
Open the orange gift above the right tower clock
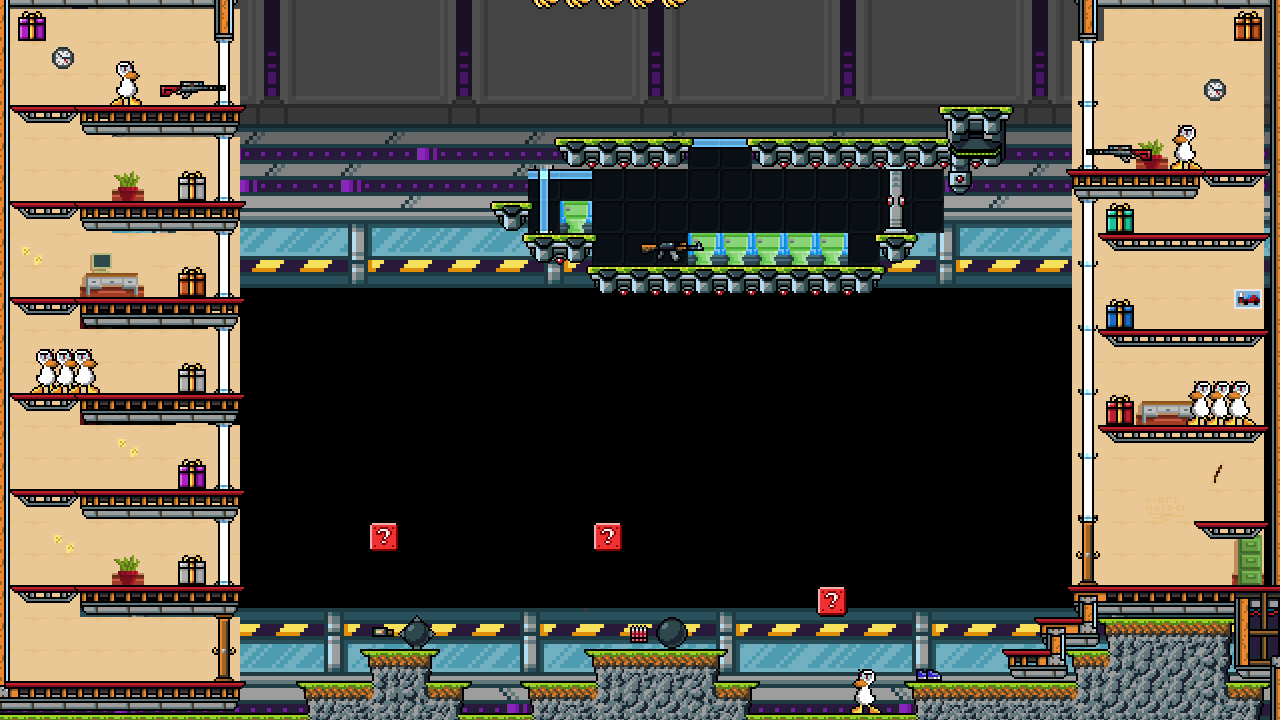(x=1248, y=26)
